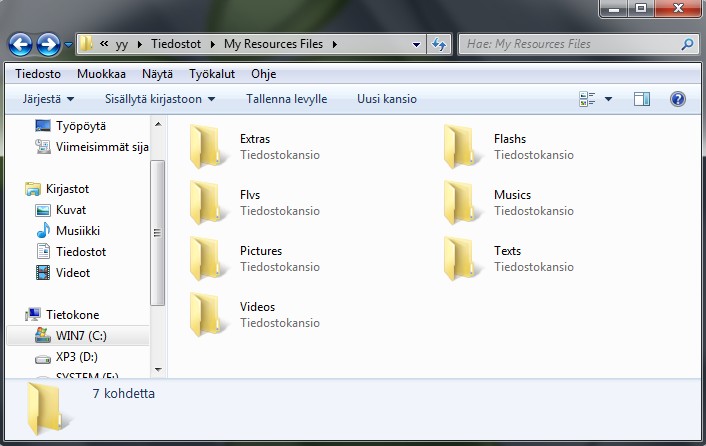Select XP3 (D:) drive

[x=77, y=357]
